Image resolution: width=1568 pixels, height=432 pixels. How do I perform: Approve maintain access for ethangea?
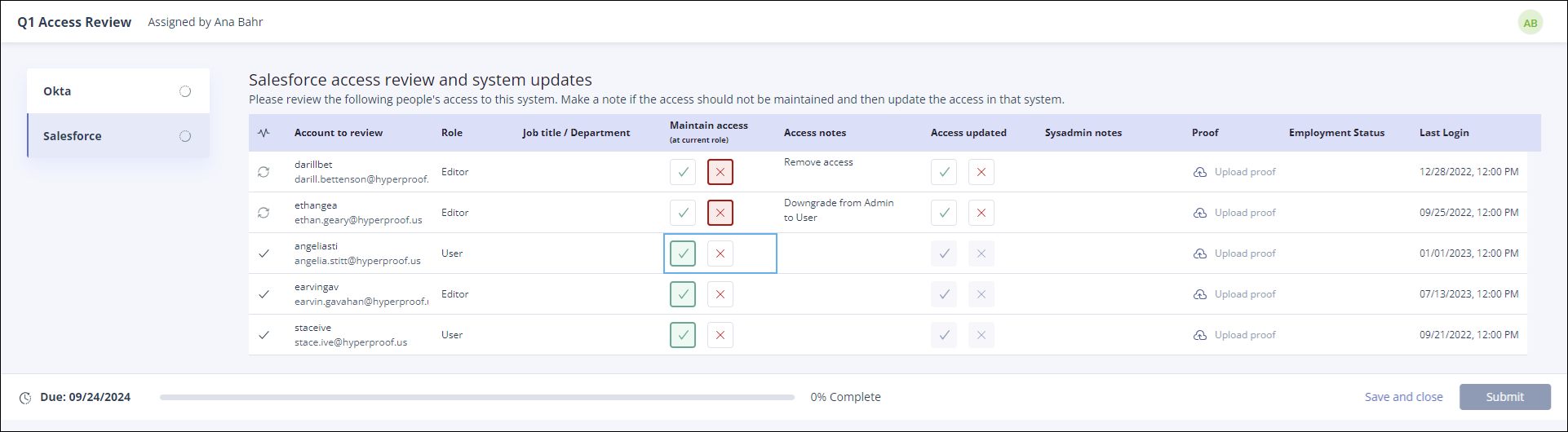[683, 213]
